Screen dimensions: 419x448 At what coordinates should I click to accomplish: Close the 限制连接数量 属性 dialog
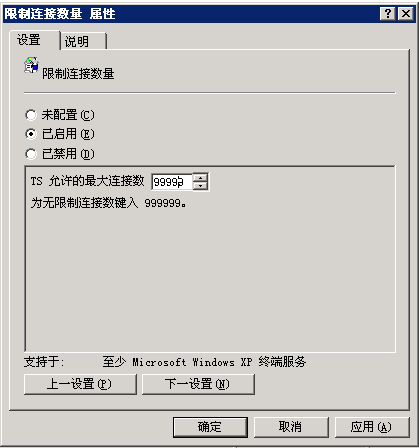tap(406, 14)
